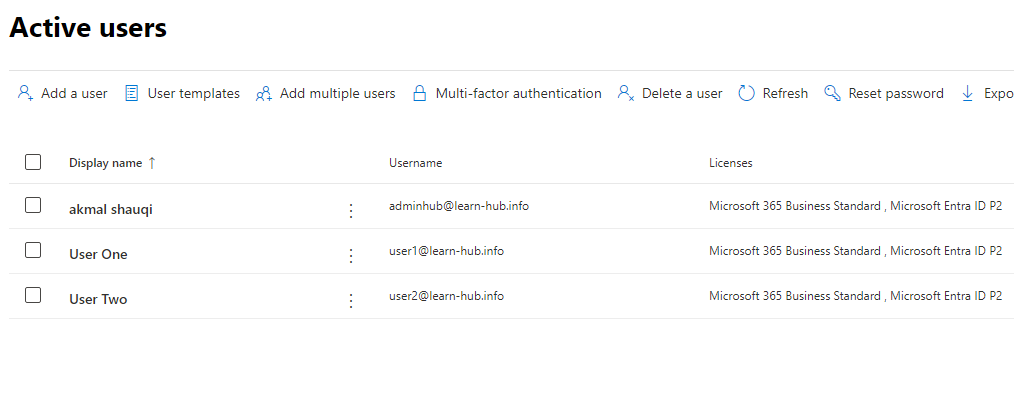Image resolution: width=1014 pixels, height=414 pixels.
Task: Click the Delete a user icon
Action: pyautogui.click(x=626, y=93)
